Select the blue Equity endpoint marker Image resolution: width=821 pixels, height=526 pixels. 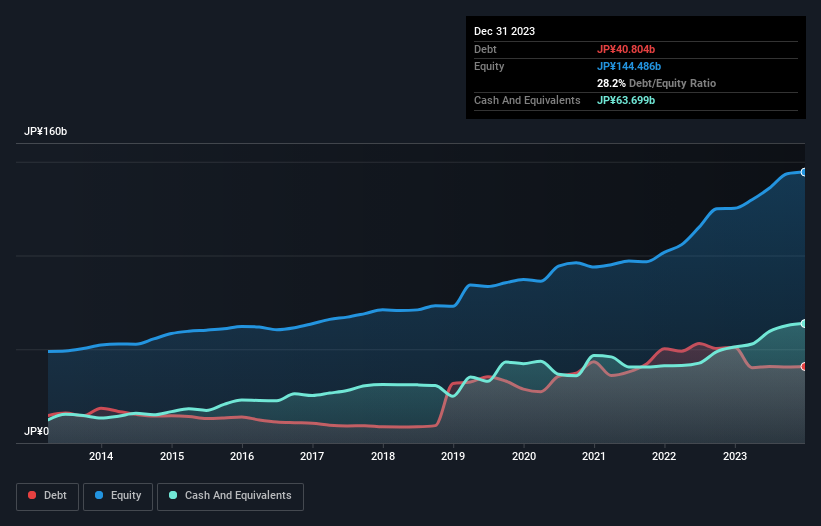tap(803, 172)
